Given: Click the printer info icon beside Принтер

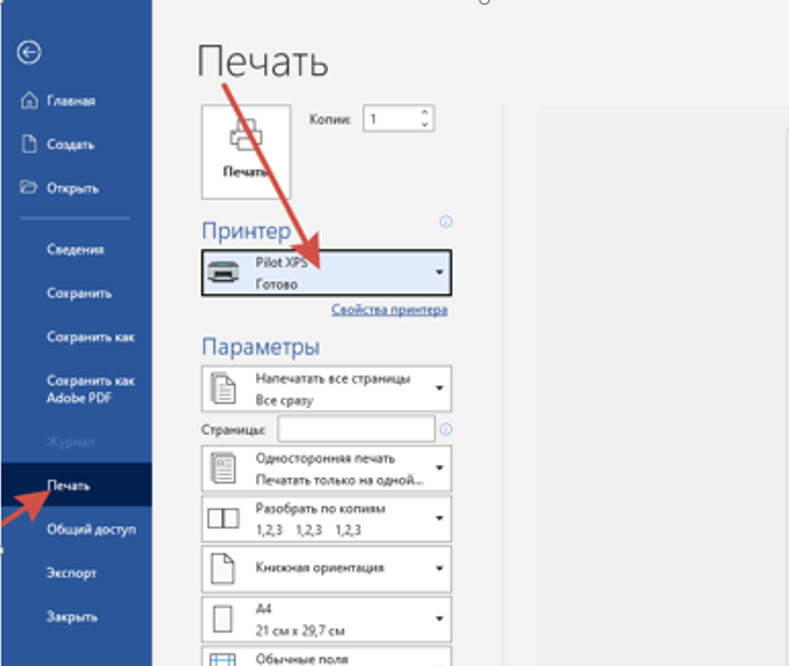Looking at the screenshot, I should (x=446, y=222).
